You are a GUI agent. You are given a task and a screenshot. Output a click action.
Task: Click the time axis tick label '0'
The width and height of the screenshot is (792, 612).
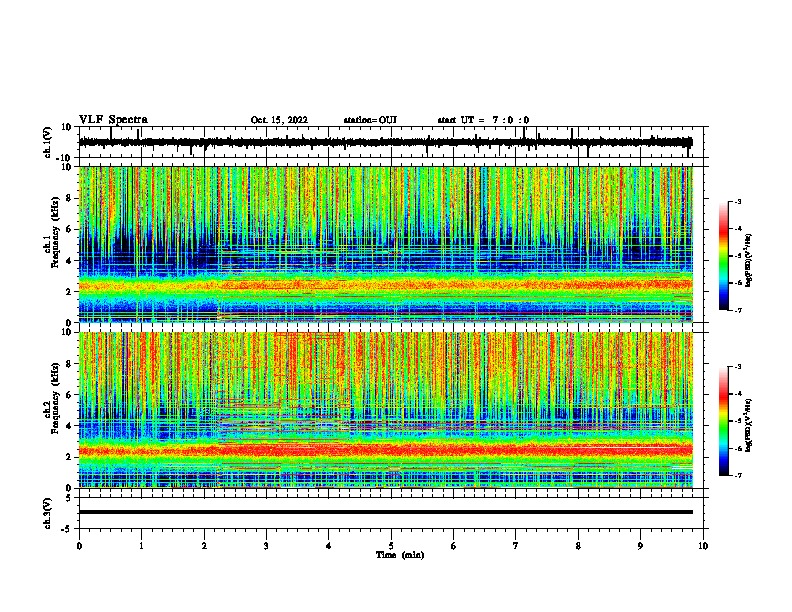[79, 546]
